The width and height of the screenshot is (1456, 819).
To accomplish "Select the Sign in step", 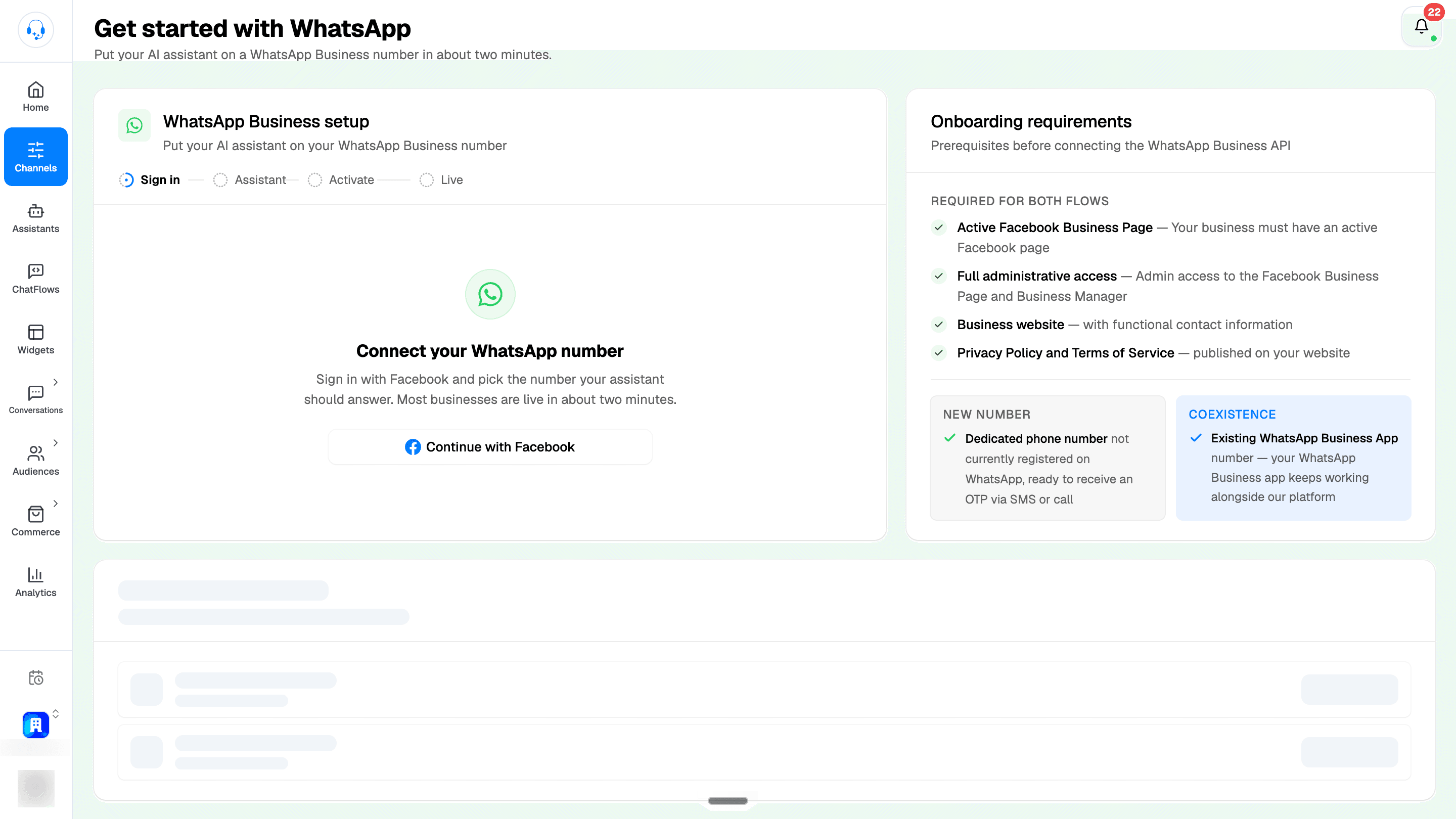I will 150,180.
